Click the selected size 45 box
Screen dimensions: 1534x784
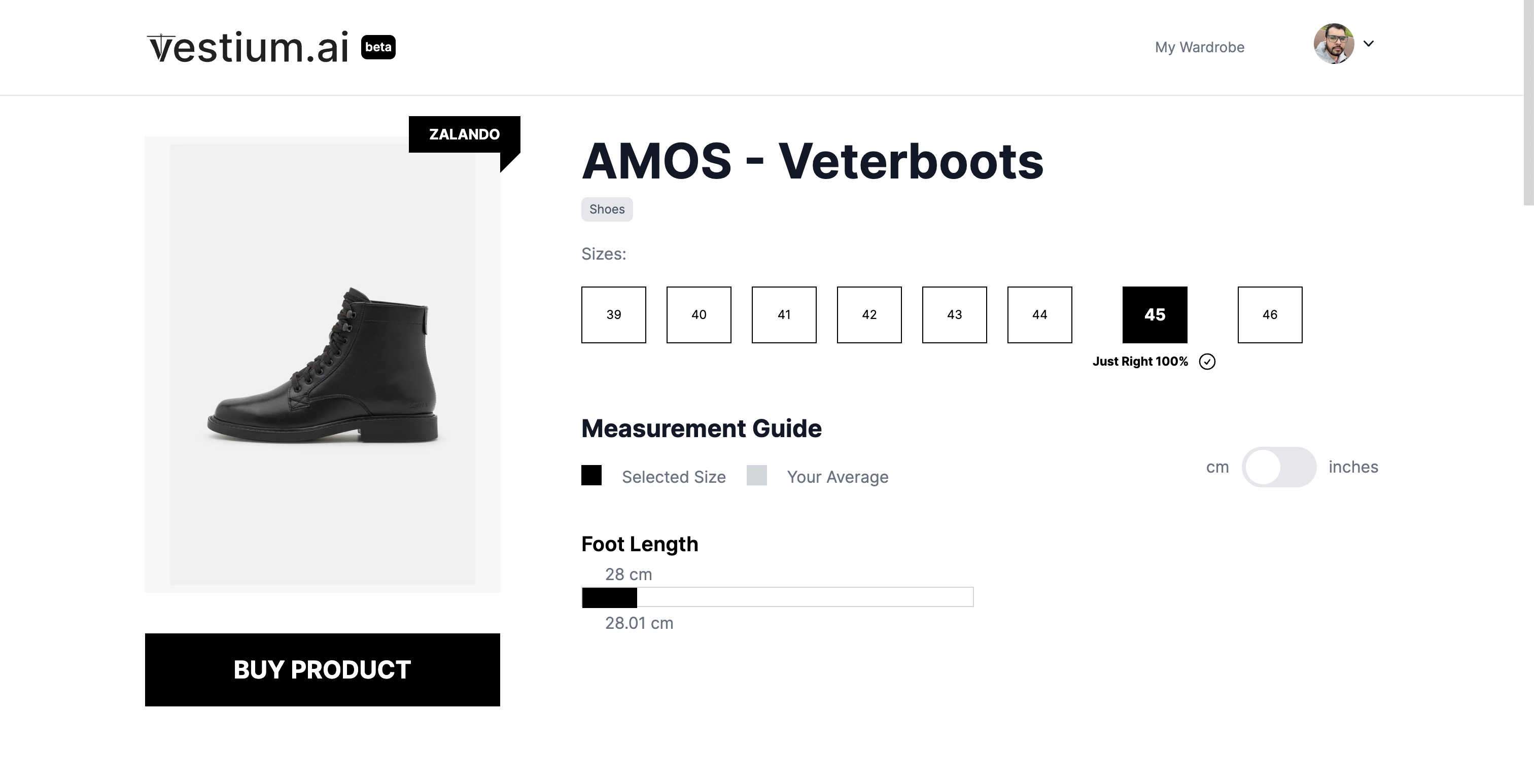click(x=1155, y=314)
